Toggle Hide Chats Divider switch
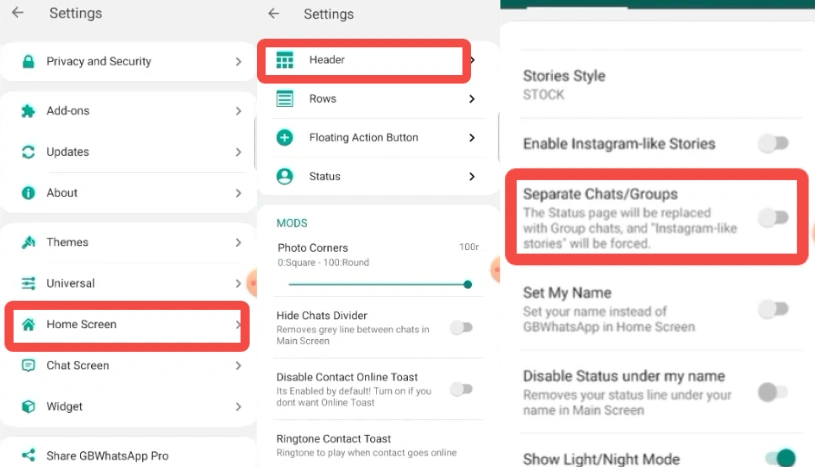The height and width of the screenshot is (467, 815). [461, 327]
